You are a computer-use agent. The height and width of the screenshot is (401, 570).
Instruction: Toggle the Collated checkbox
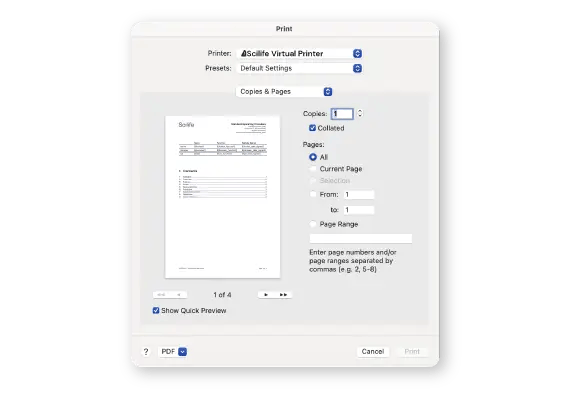(x=312, y=128)
